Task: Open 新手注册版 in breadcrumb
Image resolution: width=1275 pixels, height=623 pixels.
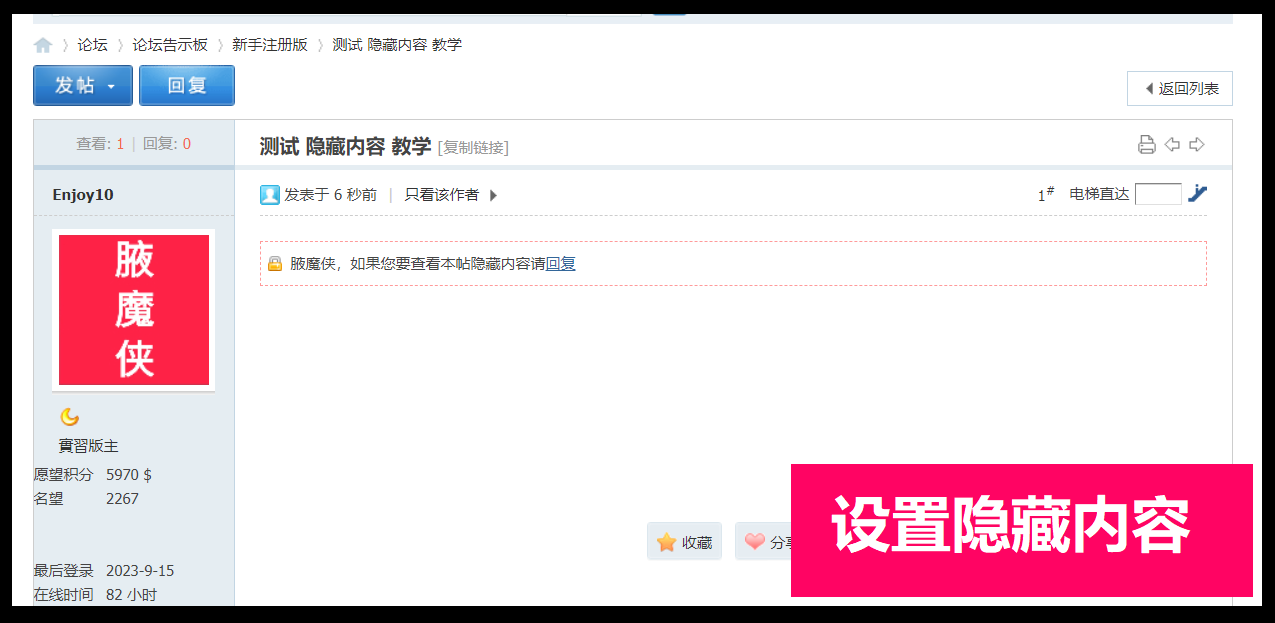Action: 270,45
